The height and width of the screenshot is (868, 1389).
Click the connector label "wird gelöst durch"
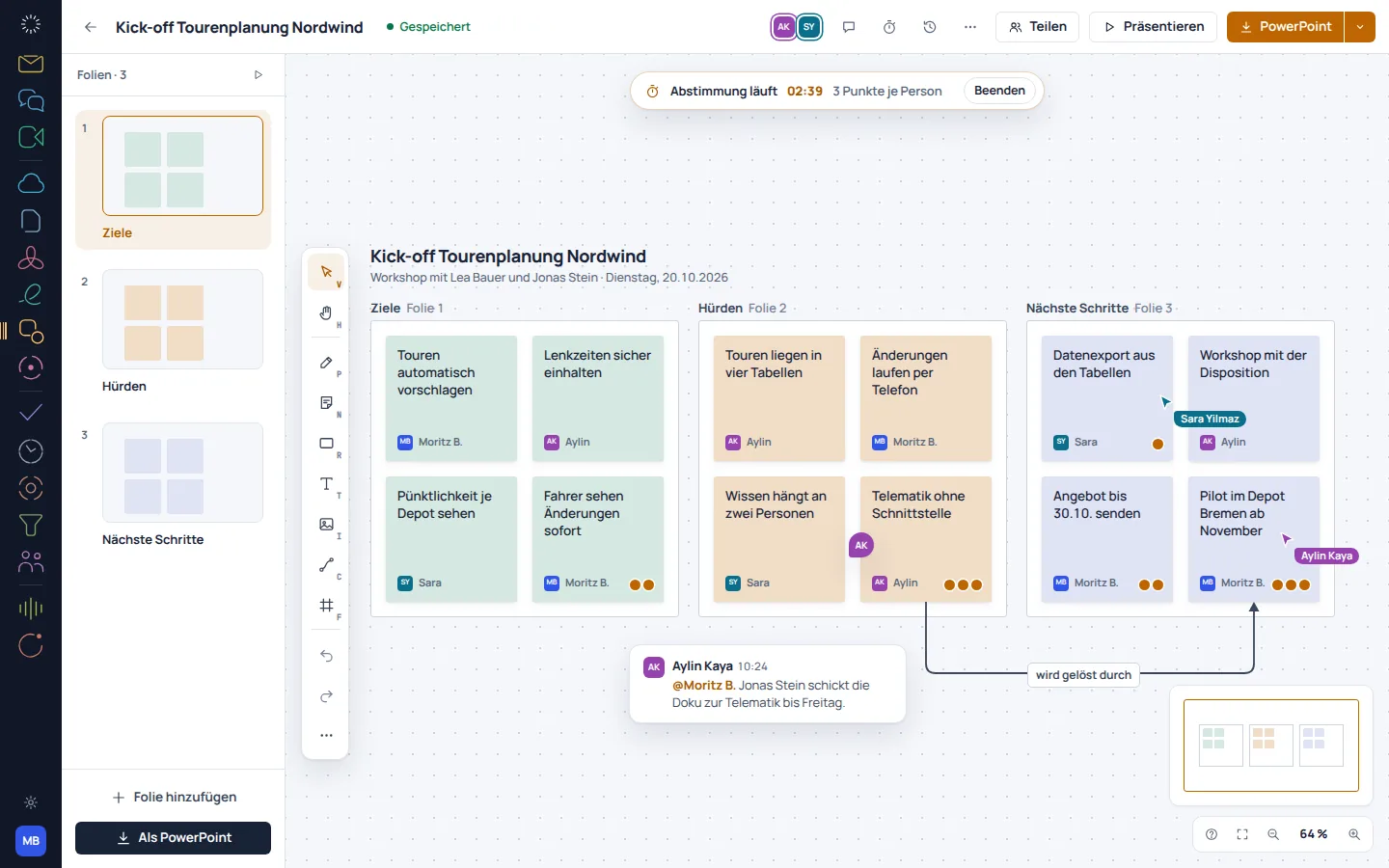click(1083, 675)
